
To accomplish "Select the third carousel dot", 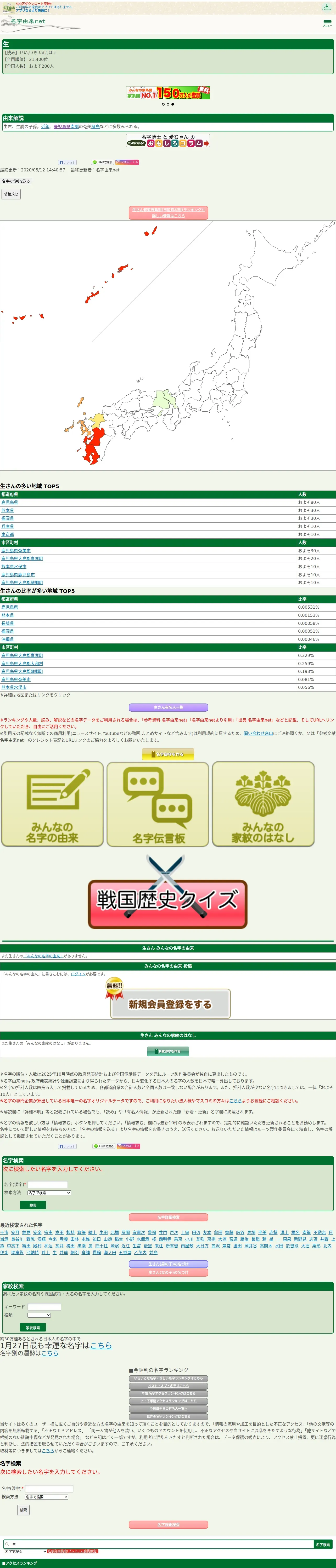I will click(x=172, y=104).
